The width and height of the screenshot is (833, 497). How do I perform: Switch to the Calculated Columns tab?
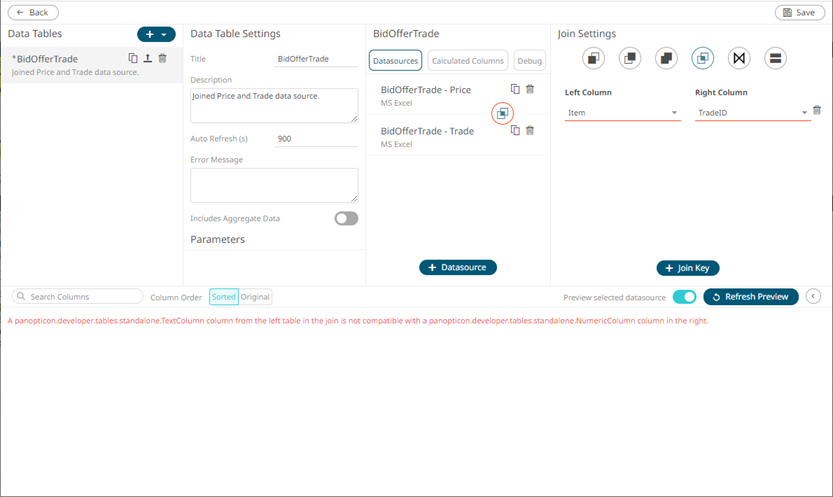click(x=468, y=61)
